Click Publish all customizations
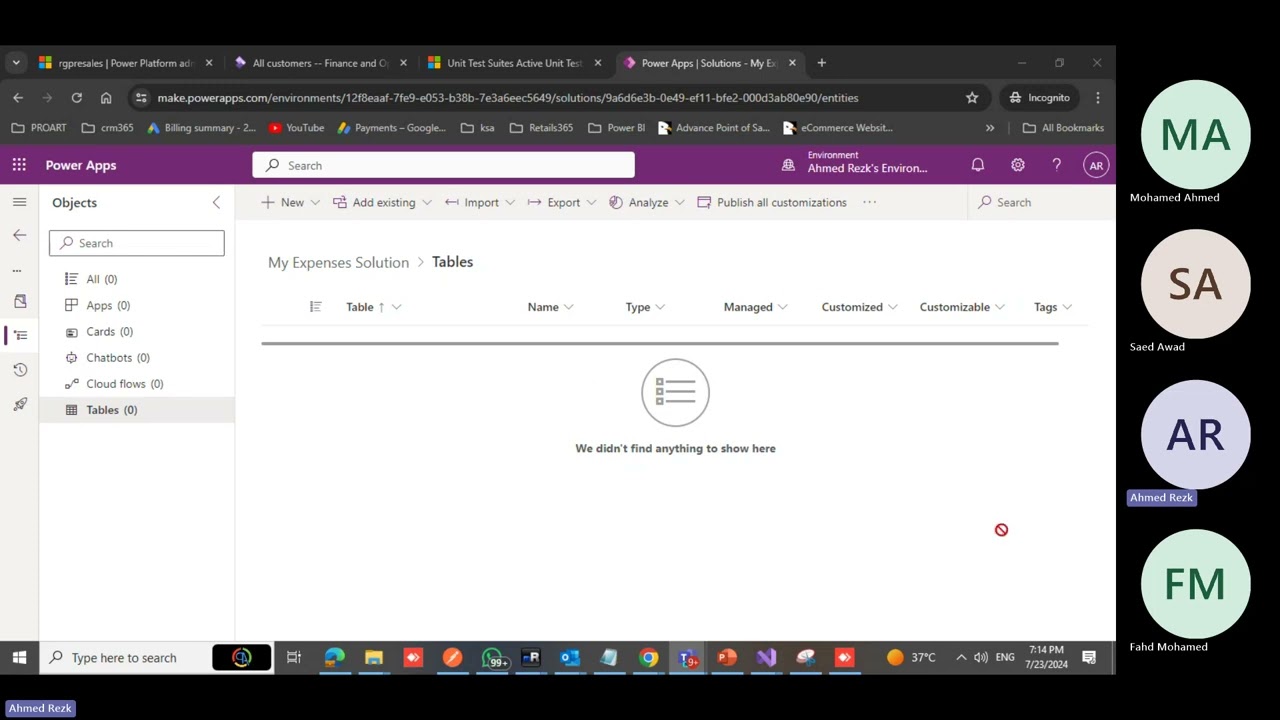This screenshot has width=1280, height=720. [772, 202]
